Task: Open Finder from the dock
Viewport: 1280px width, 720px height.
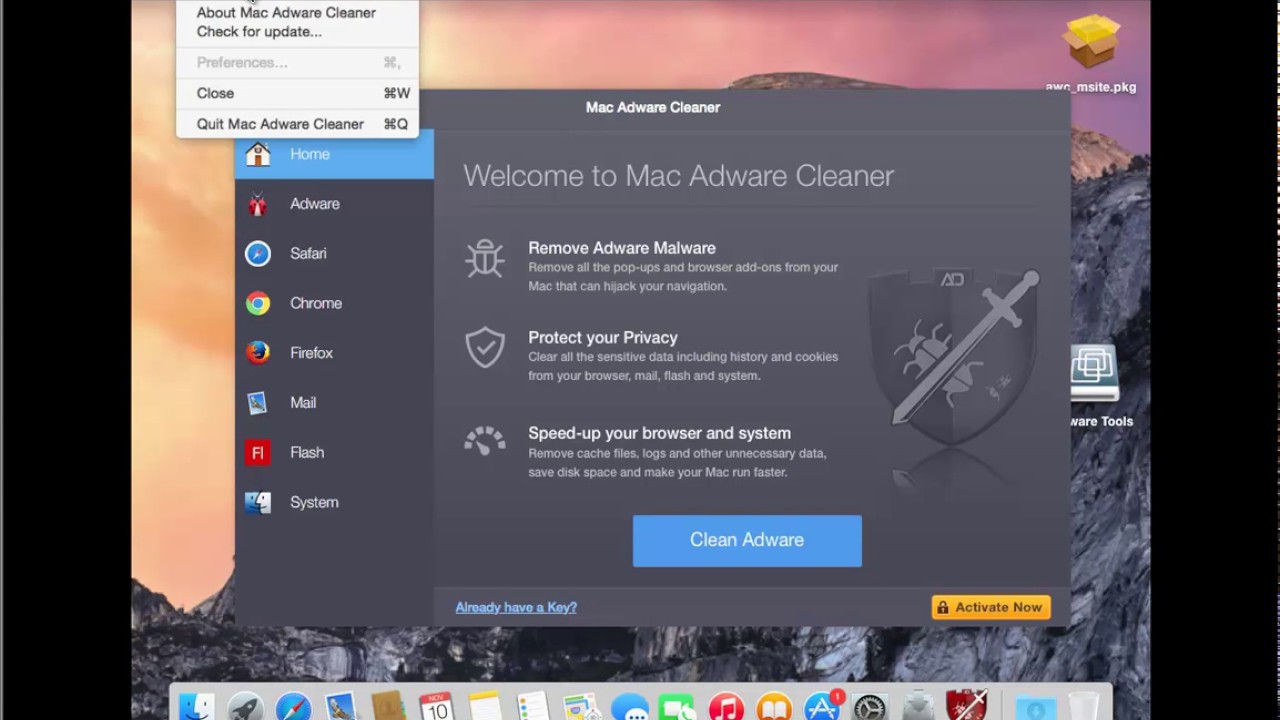Action: coord(197,708)
